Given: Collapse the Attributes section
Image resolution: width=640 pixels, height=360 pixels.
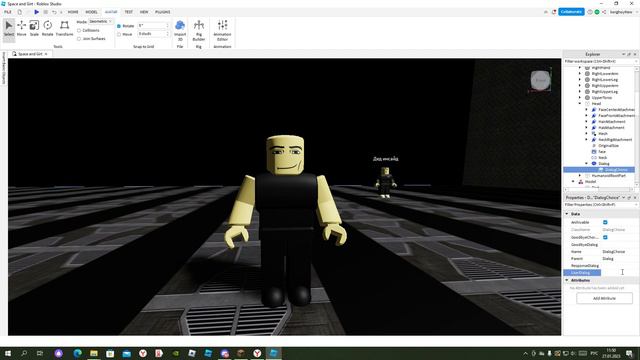Looking at the screenshot, I should (567, 280).
